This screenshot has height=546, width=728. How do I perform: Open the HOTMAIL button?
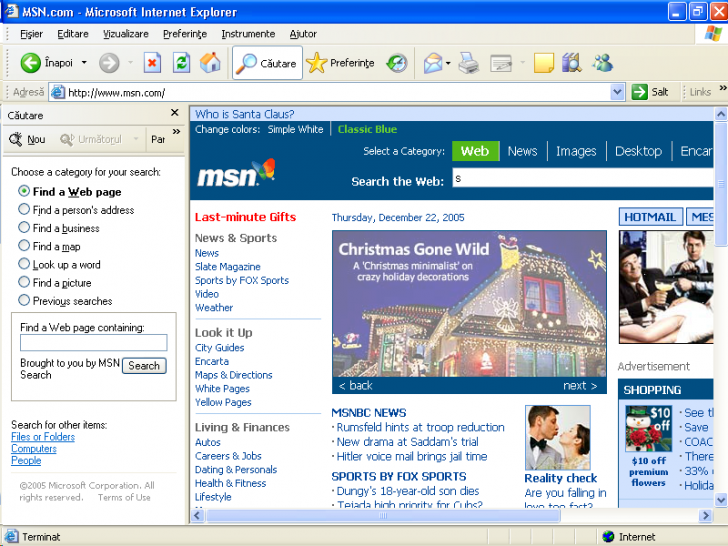[650, 217]
